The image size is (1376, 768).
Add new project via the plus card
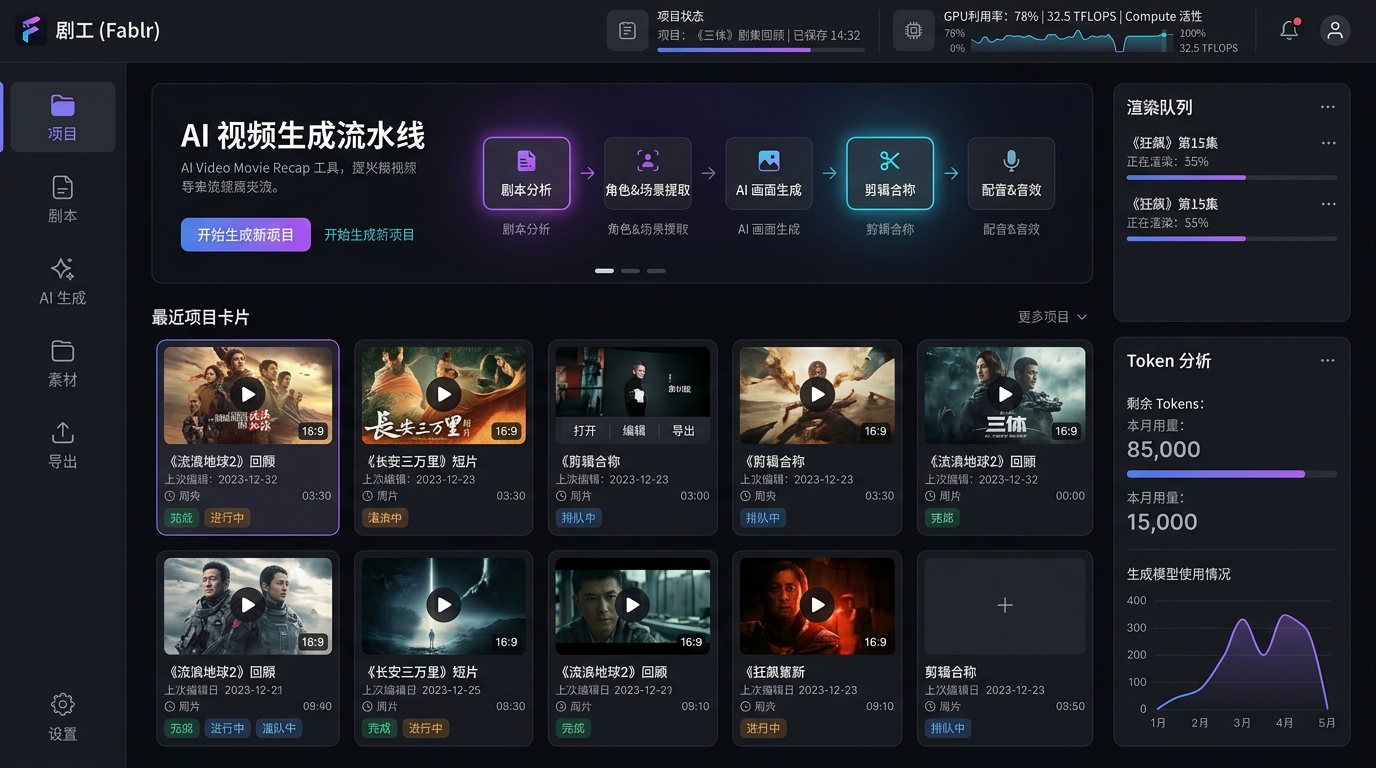[x=1005, y=606]
